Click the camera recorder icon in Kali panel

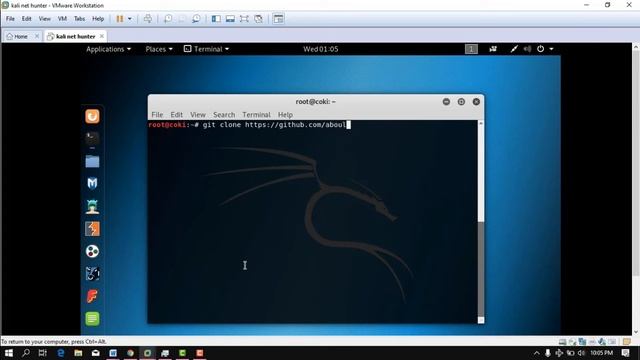click(x=493, y=49)
